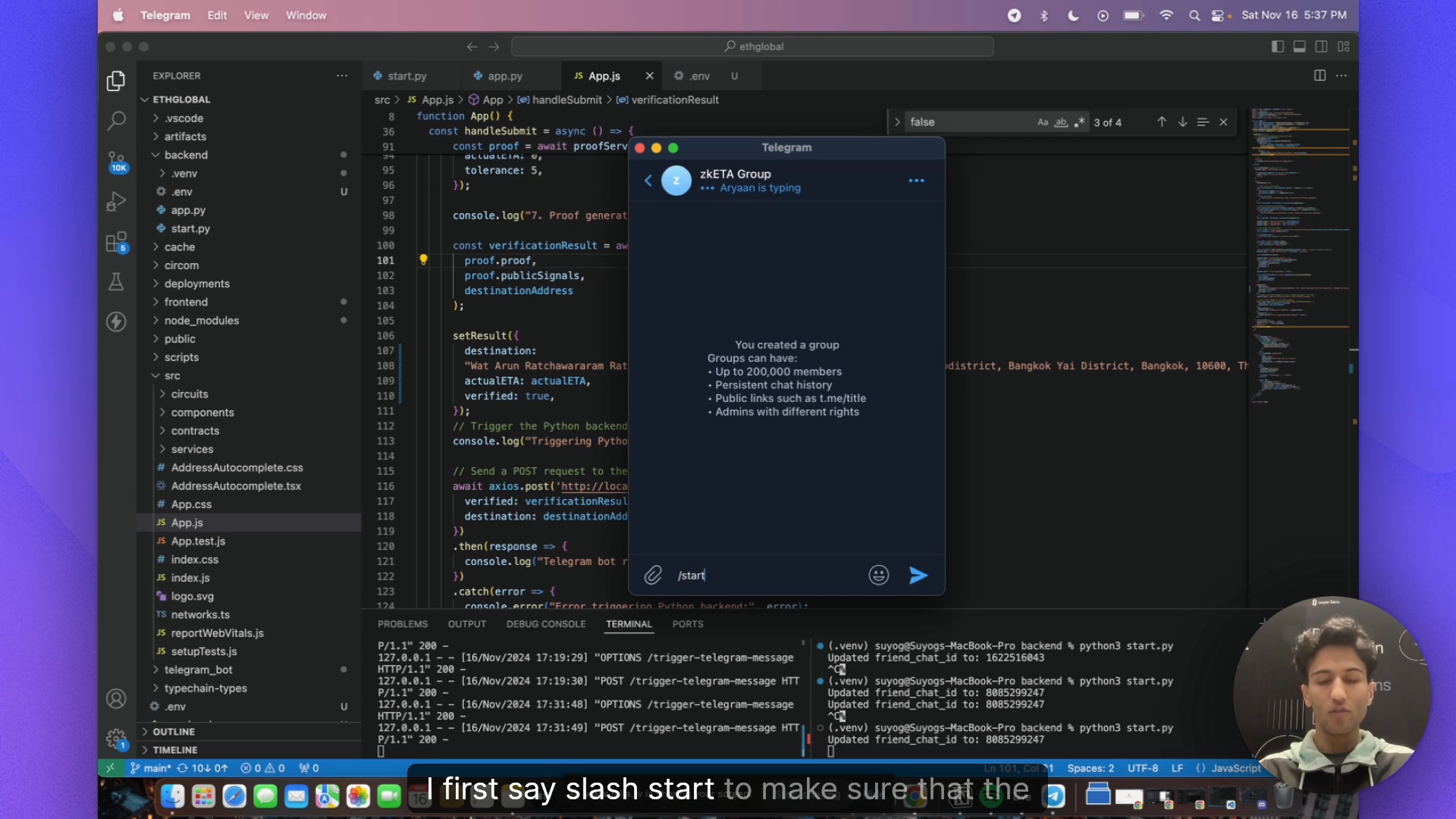Collapse the ETHGLOBAL root folder
Image resolution: width=1456 pixels, height=819 pixels.
click(182, 99)
